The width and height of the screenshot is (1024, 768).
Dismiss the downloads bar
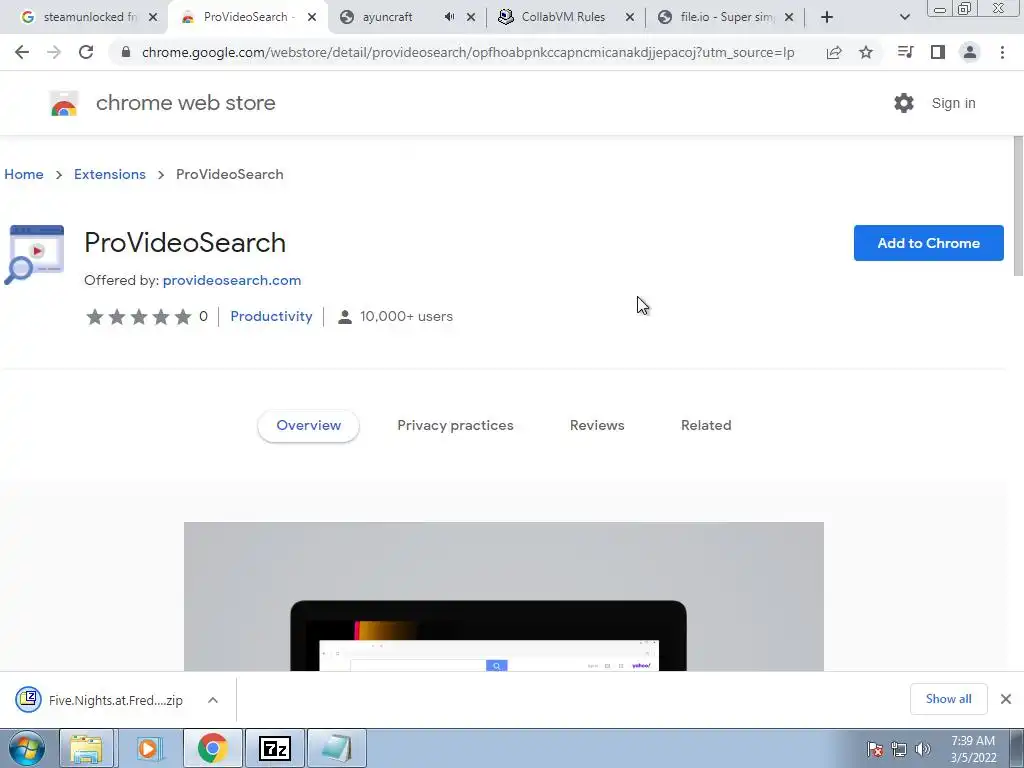1006,699
